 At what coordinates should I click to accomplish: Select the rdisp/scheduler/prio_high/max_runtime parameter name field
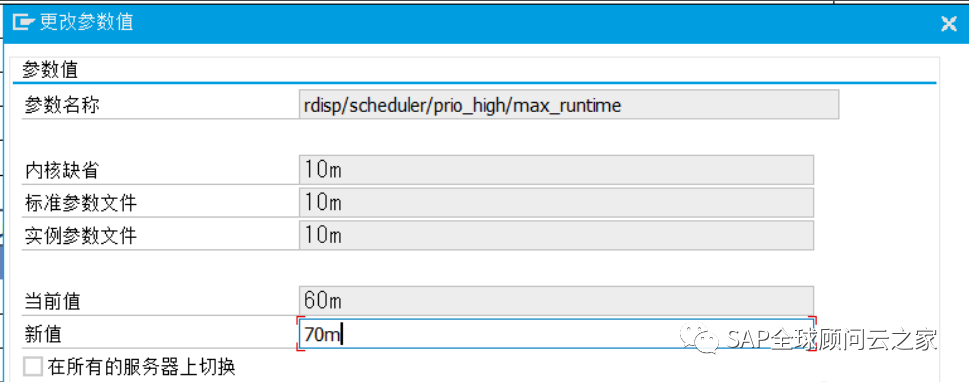[x=569, y=105]
